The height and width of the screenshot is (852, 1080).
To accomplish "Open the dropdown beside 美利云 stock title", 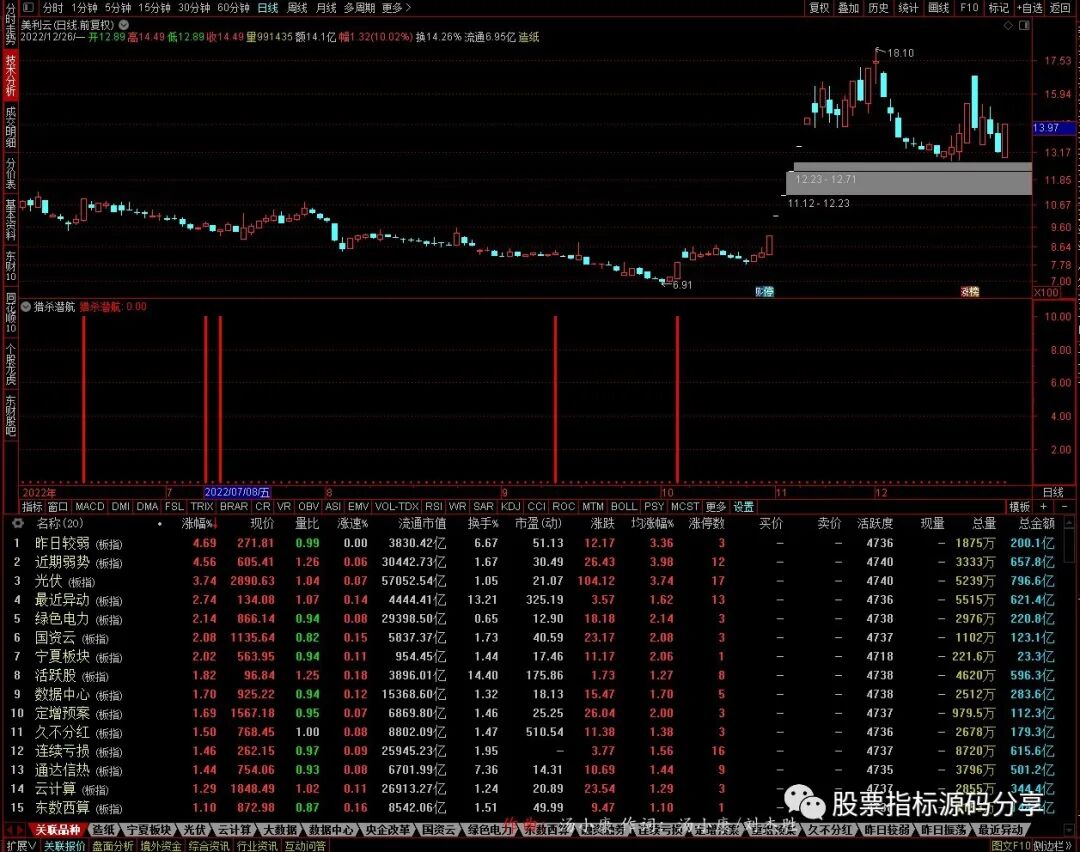I will click(x=124, y=24).
